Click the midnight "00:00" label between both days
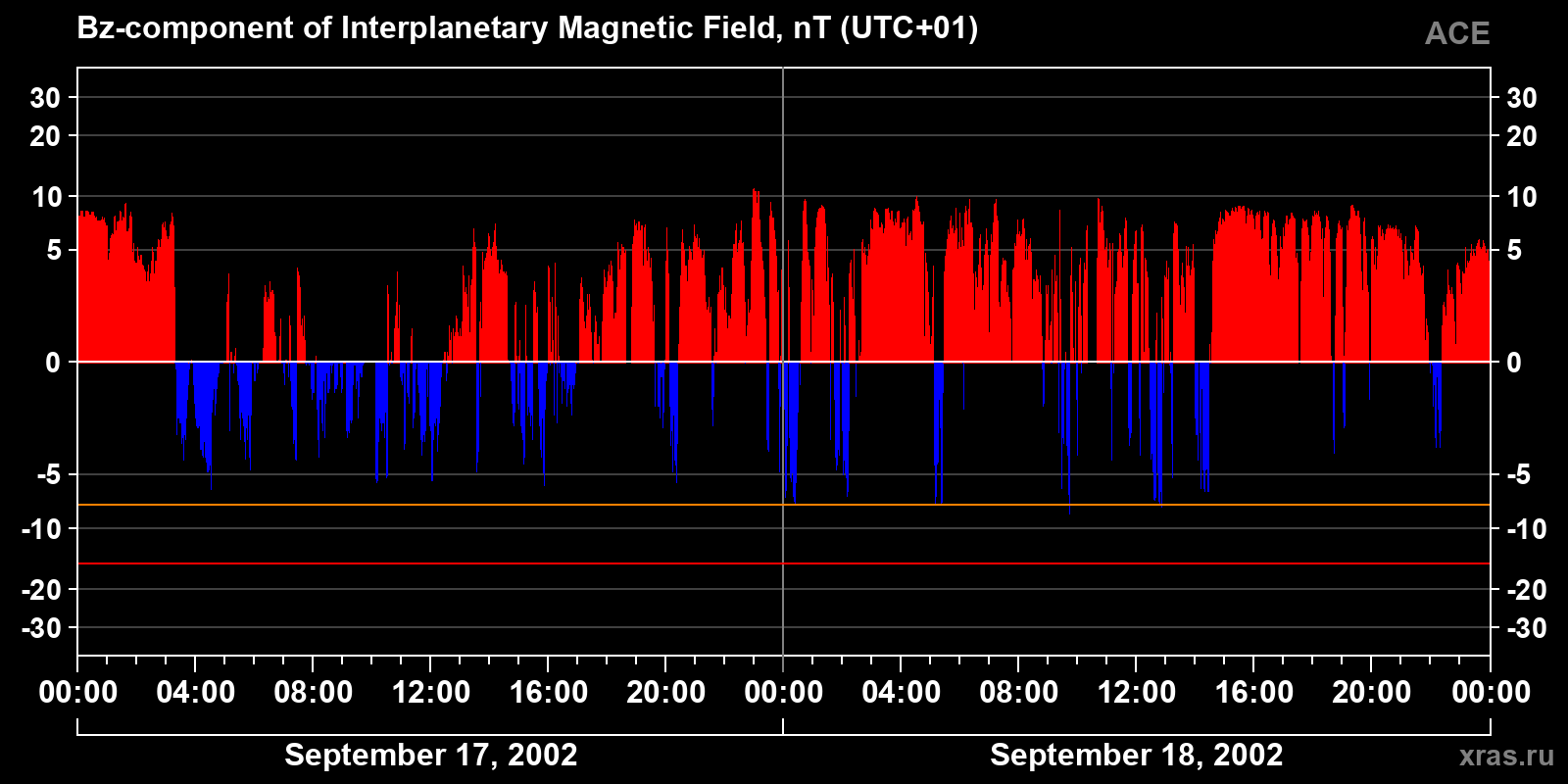The width and height of the screenshot is (1568, 784). pos(784,692)
